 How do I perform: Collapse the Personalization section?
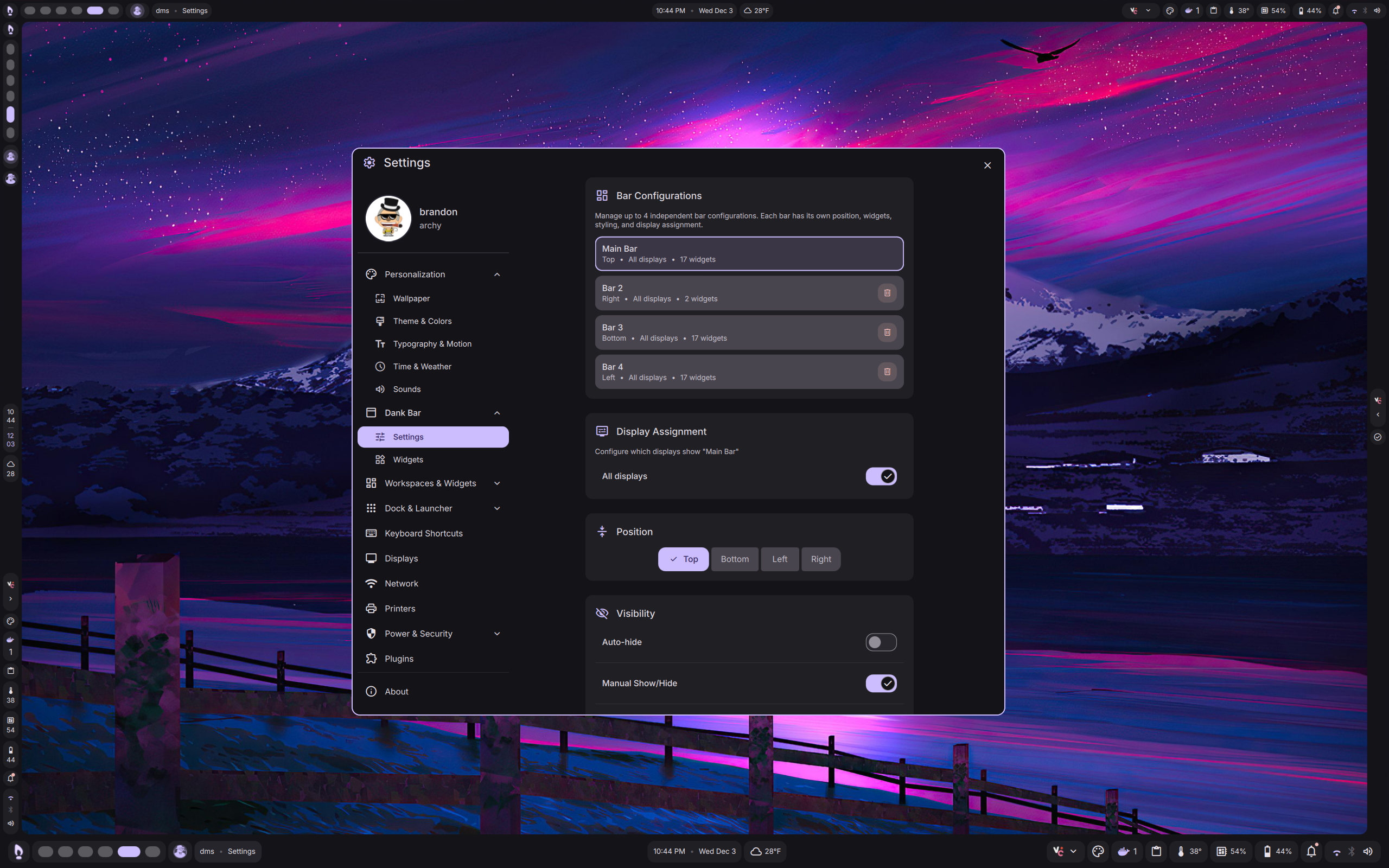click(x=496, y=275)
